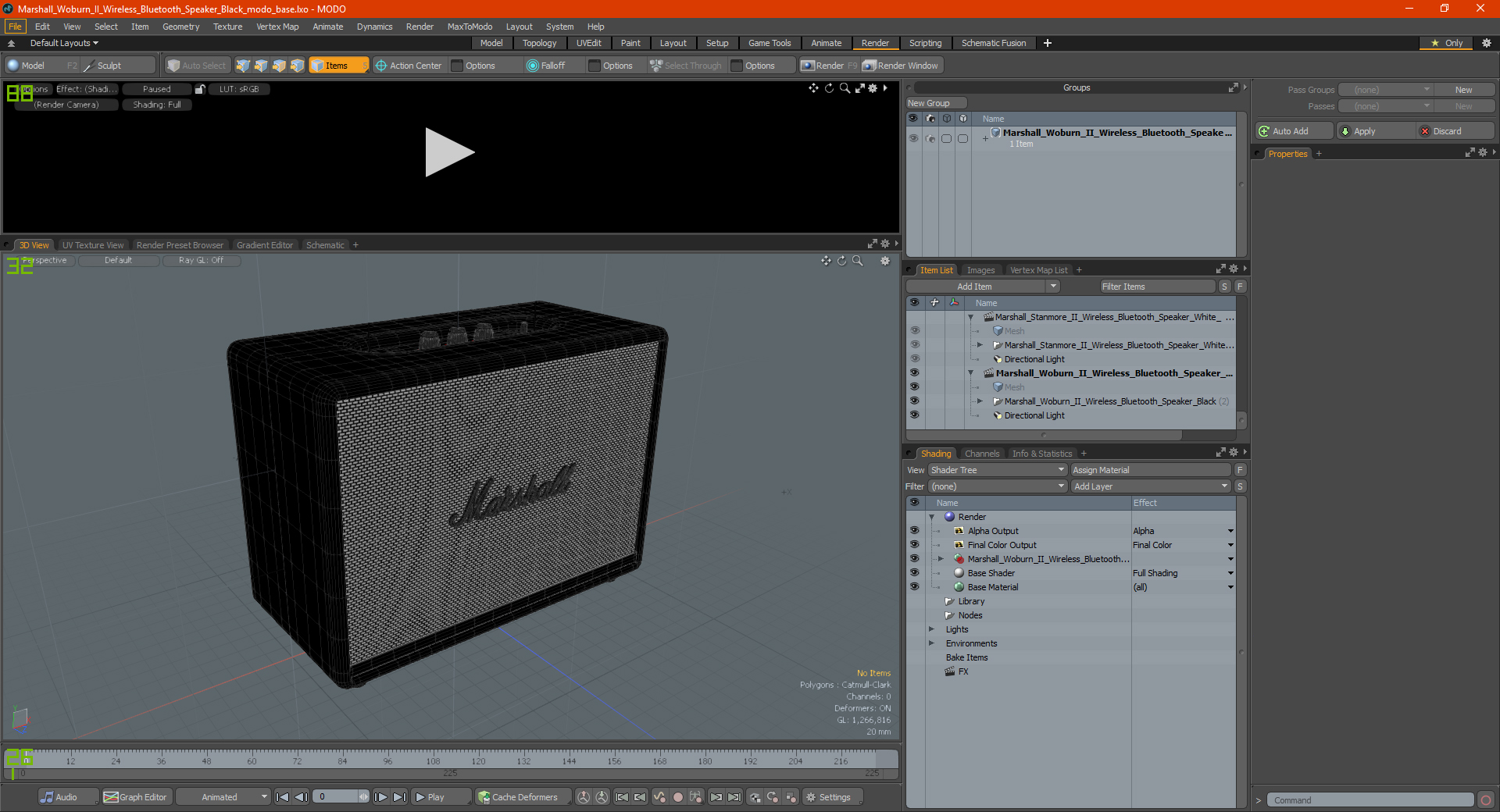
Task: Click 3D viewport move/pan icon
Action: [826, 261]
